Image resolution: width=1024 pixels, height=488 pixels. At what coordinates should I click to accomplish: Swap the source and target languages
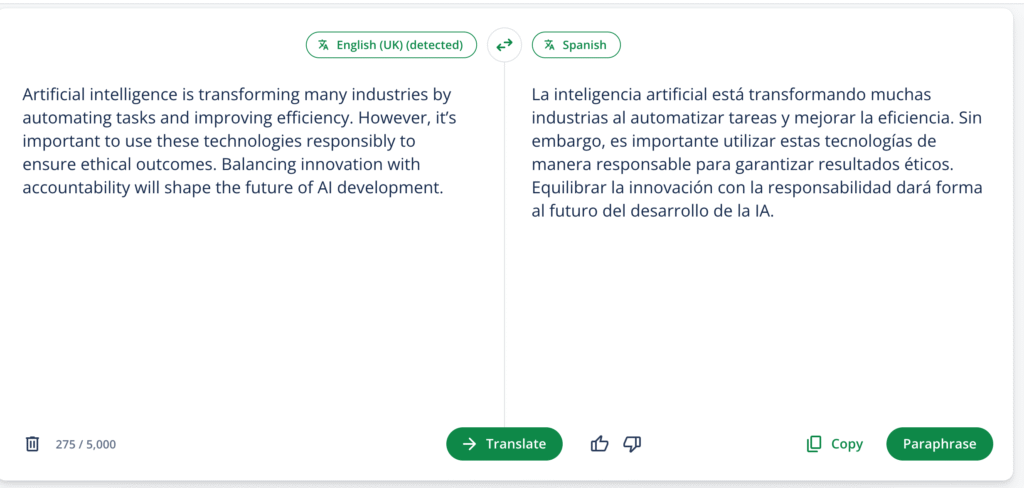(504, 45)
